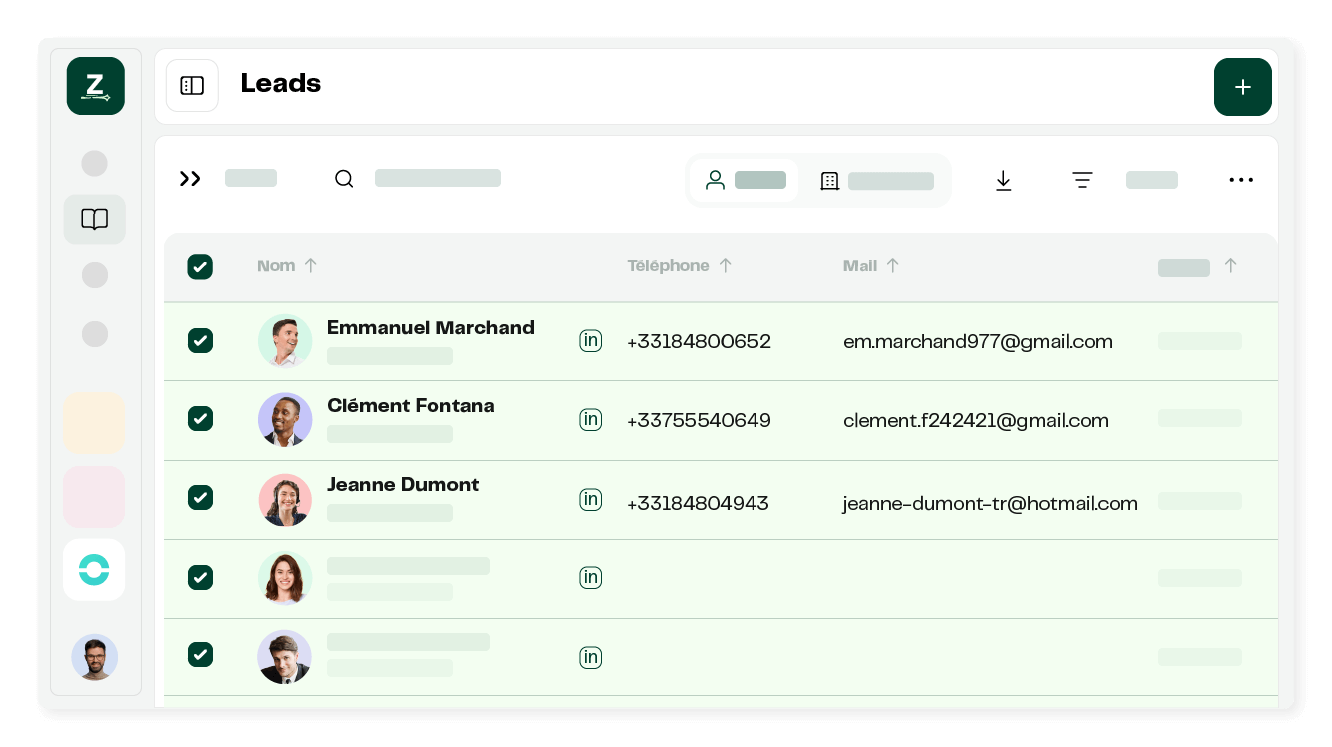Screen dimensions: 1332x747
Task: Click email em.marchand977@gmail.com
Action: [977, 342]
